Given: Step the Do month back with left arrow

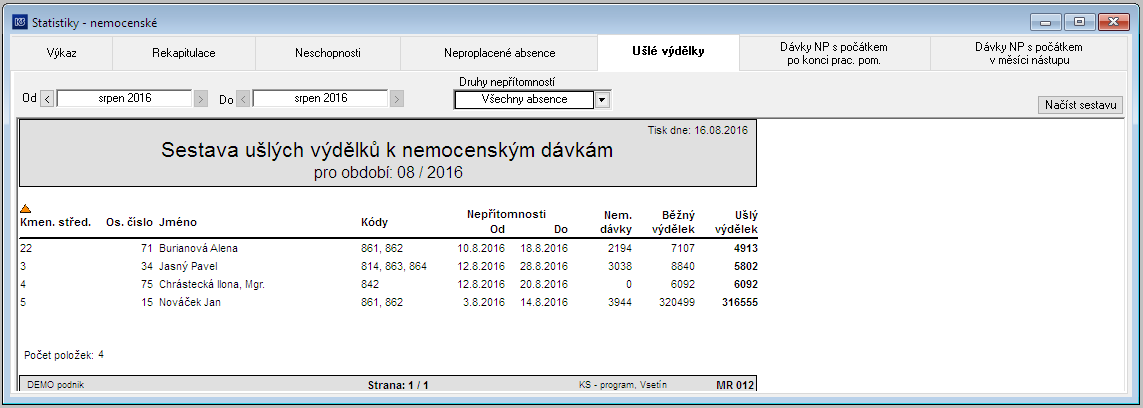Looking at the screenshot, I should pos(243,99).
